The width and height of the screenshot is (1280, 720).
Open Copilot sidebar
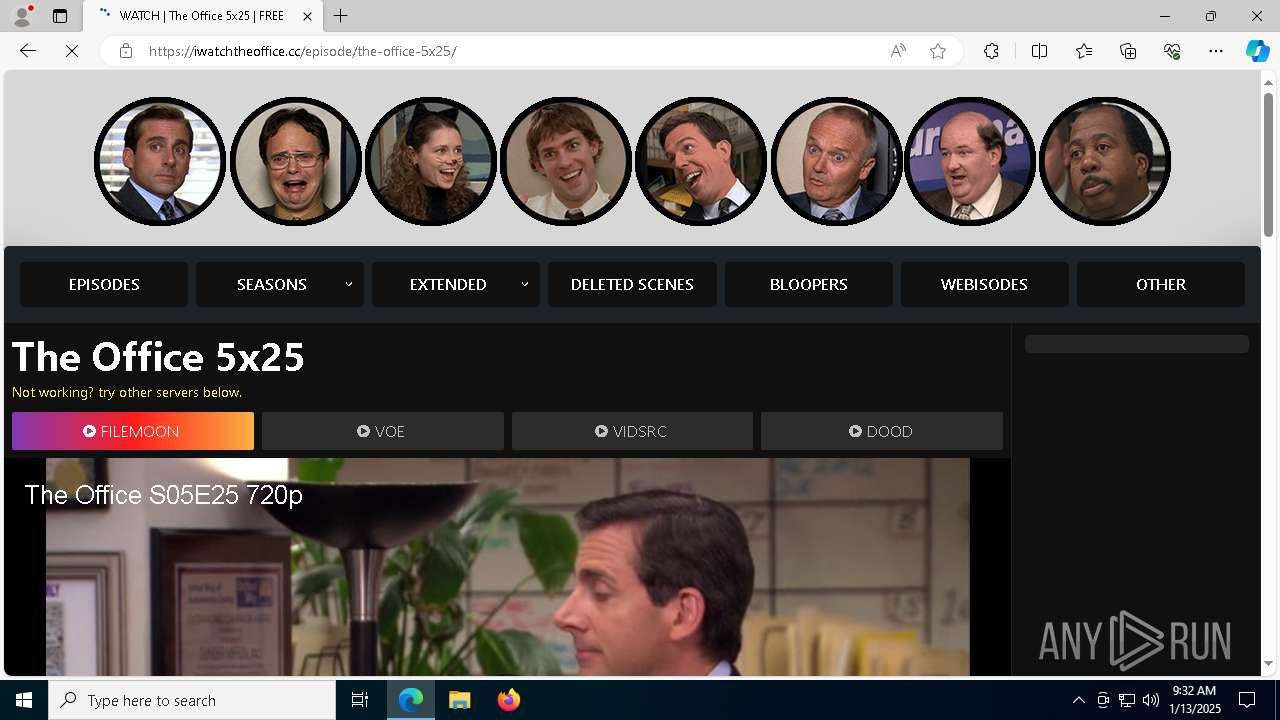[1257, 51]
